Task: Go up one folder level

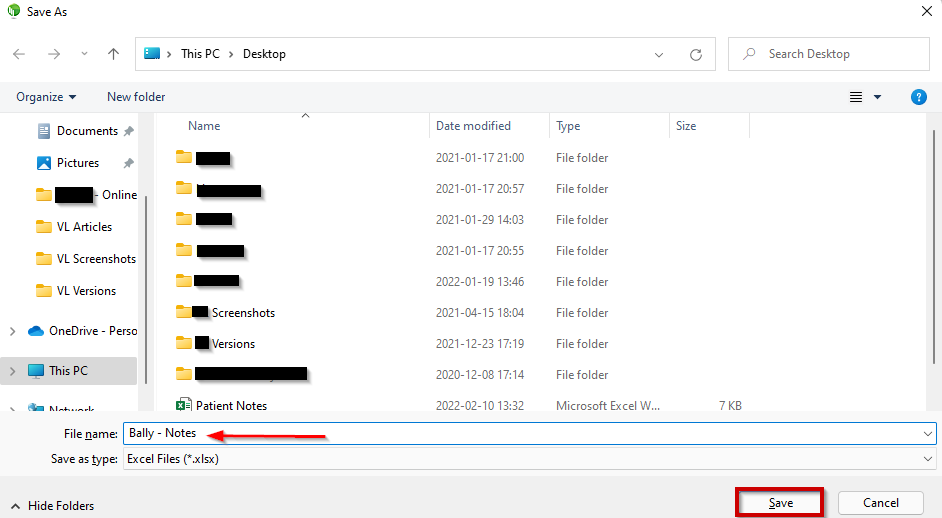Action: click(x=113, y=54)
